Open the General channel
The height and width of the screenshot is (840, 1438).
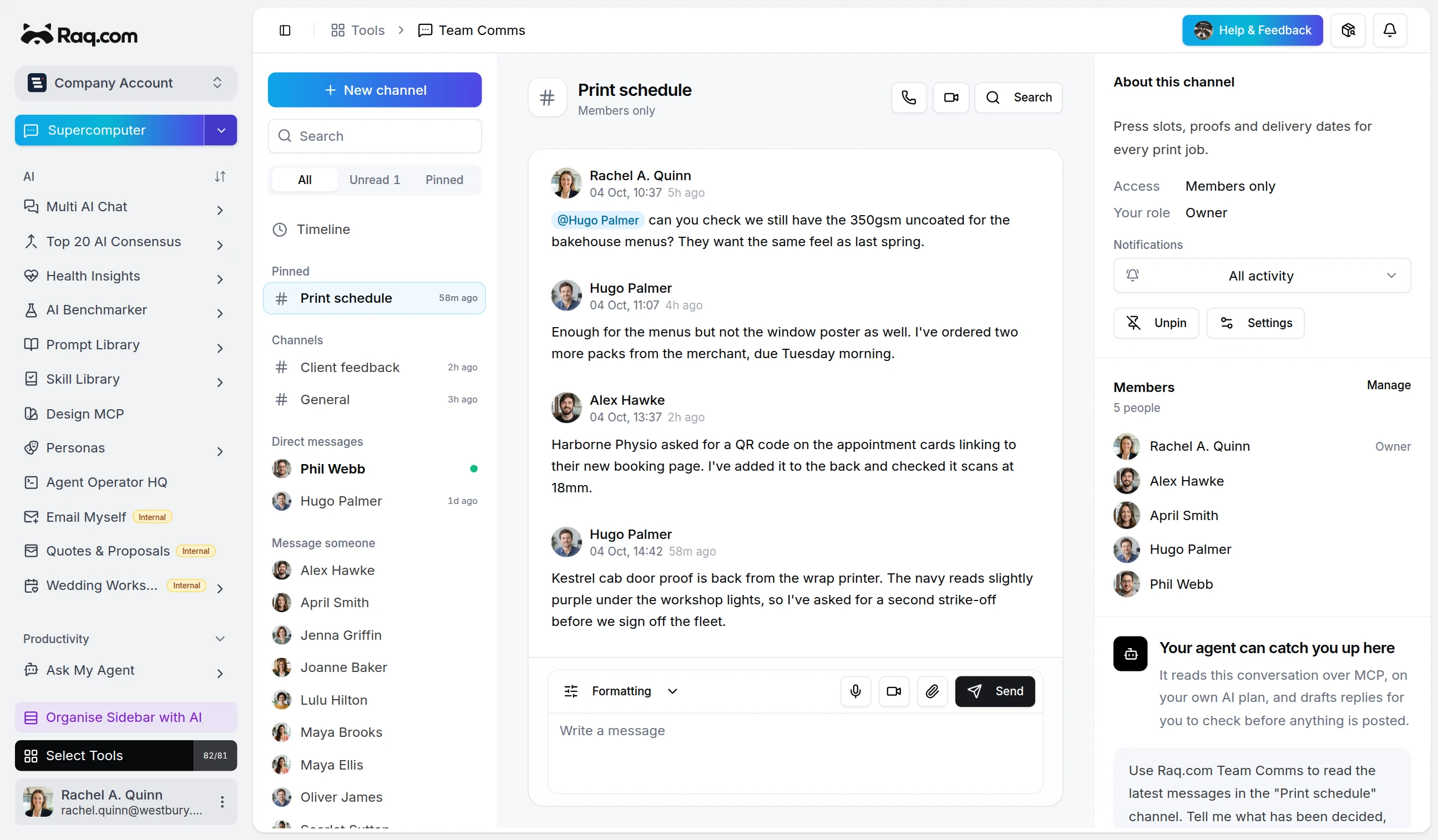click(374, 399)
